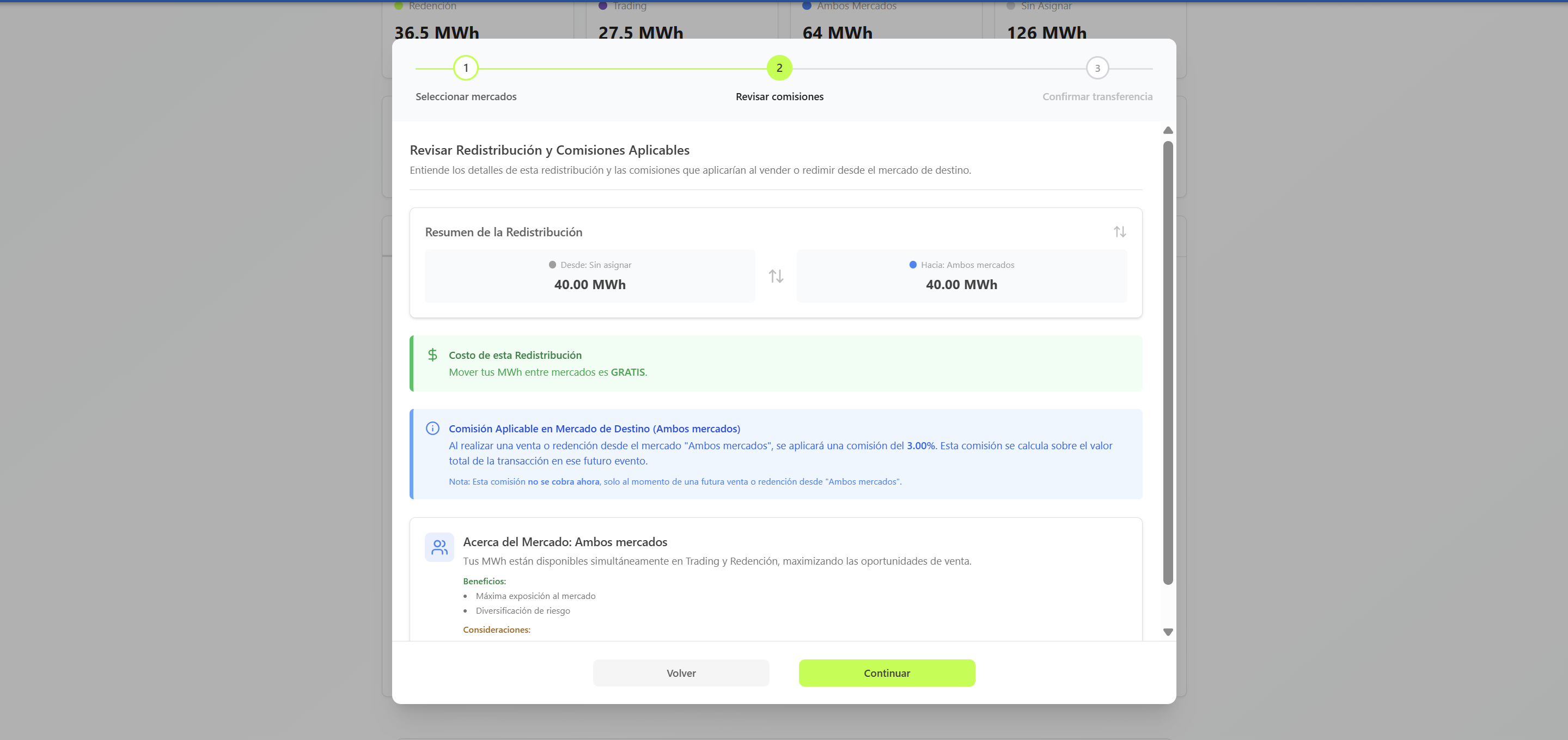Click the Desde: Sin asignar 40.00 MWh card
Screen dimensions: 1568x740
(589, 276)
